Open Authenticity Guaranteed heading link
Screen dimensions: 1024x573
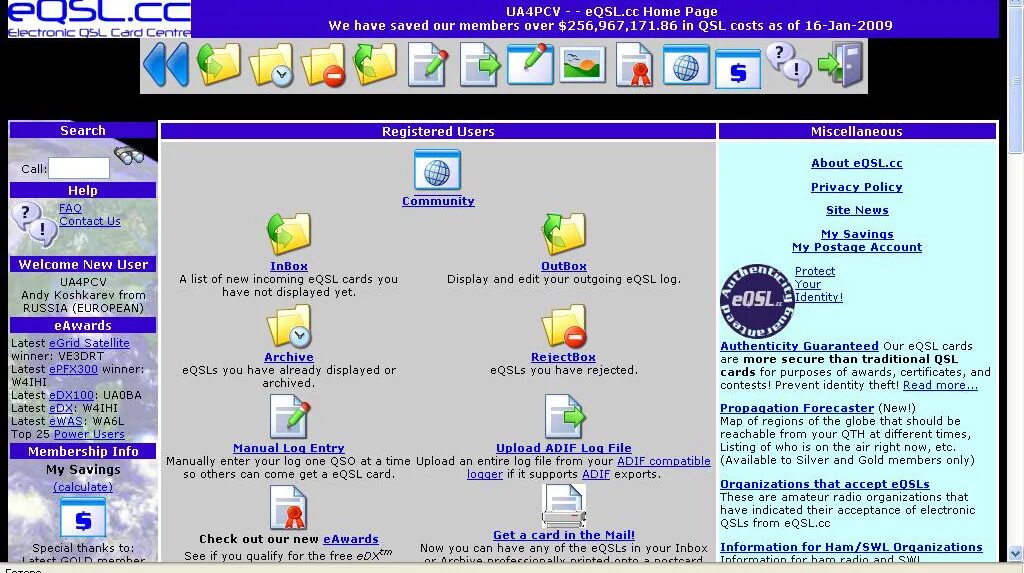[799, 346]
